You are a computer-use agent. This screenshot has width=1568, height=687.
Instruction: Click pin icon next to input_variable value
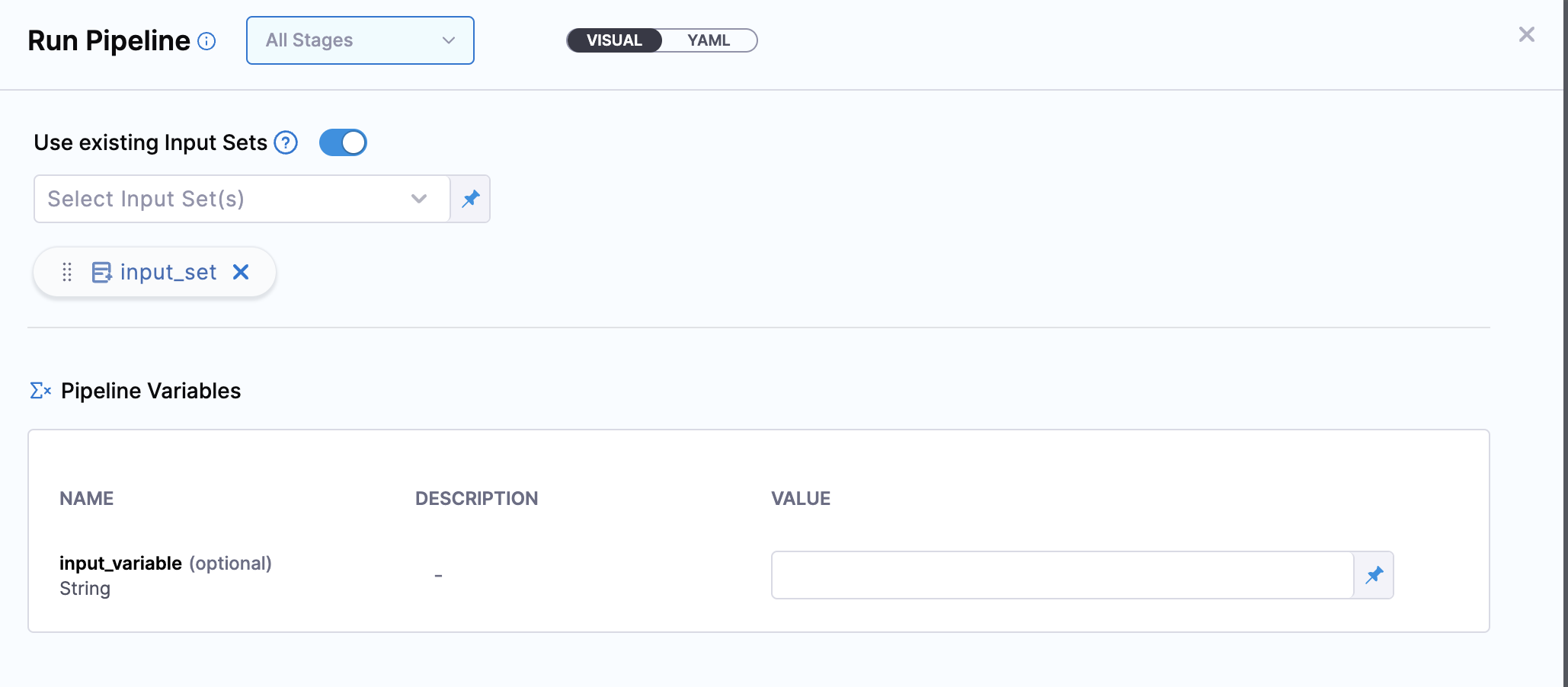[x=1374, y=575]
